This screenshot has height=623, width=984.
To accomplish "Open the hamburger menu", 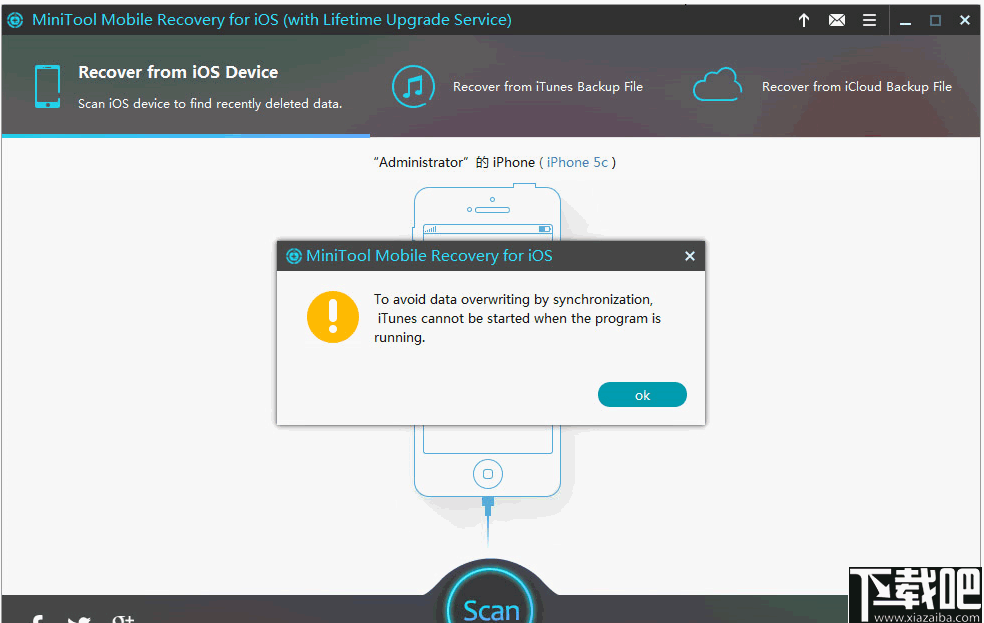I will [869, 19].
